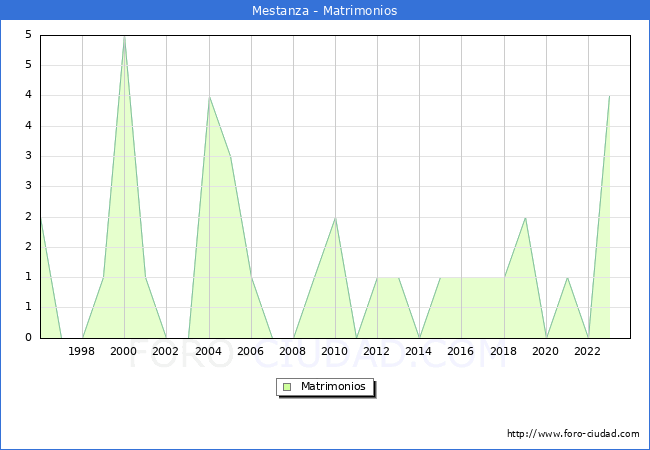650x450 pixels.
Task: Click the 'Matrimonios' legend label
Action: tap(333, 386)
